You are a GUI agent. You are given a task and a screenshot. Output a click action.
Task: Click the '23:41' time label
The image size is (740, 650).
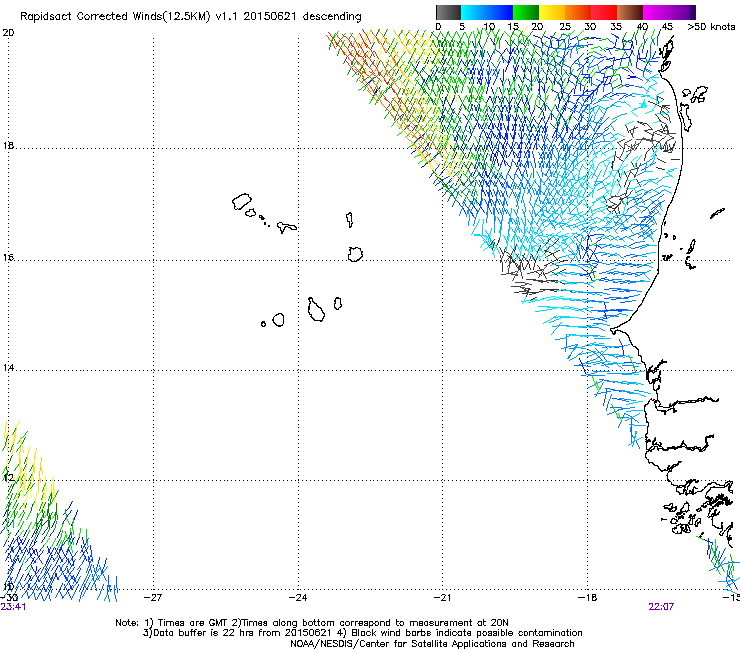13,607
